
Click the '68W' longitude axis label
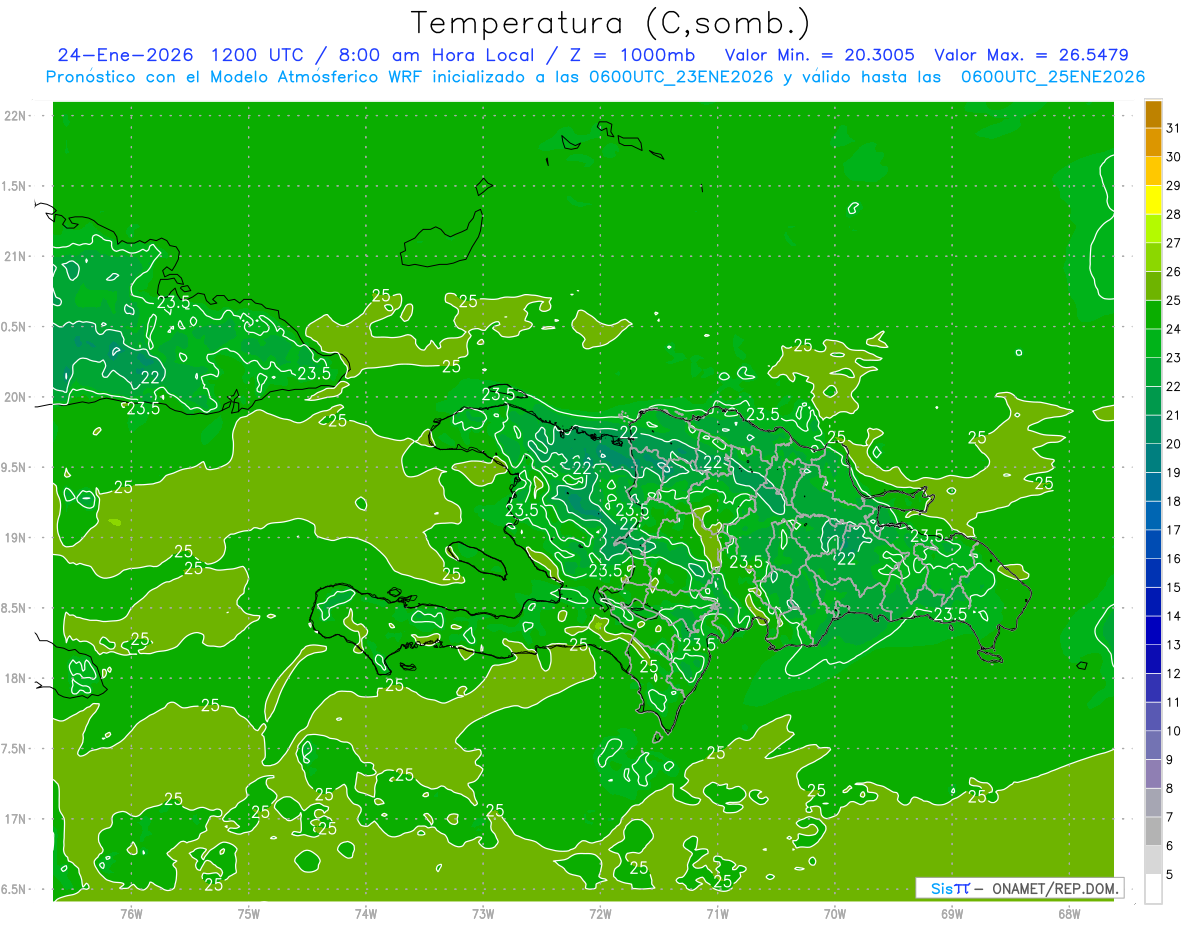(1069, 913)
